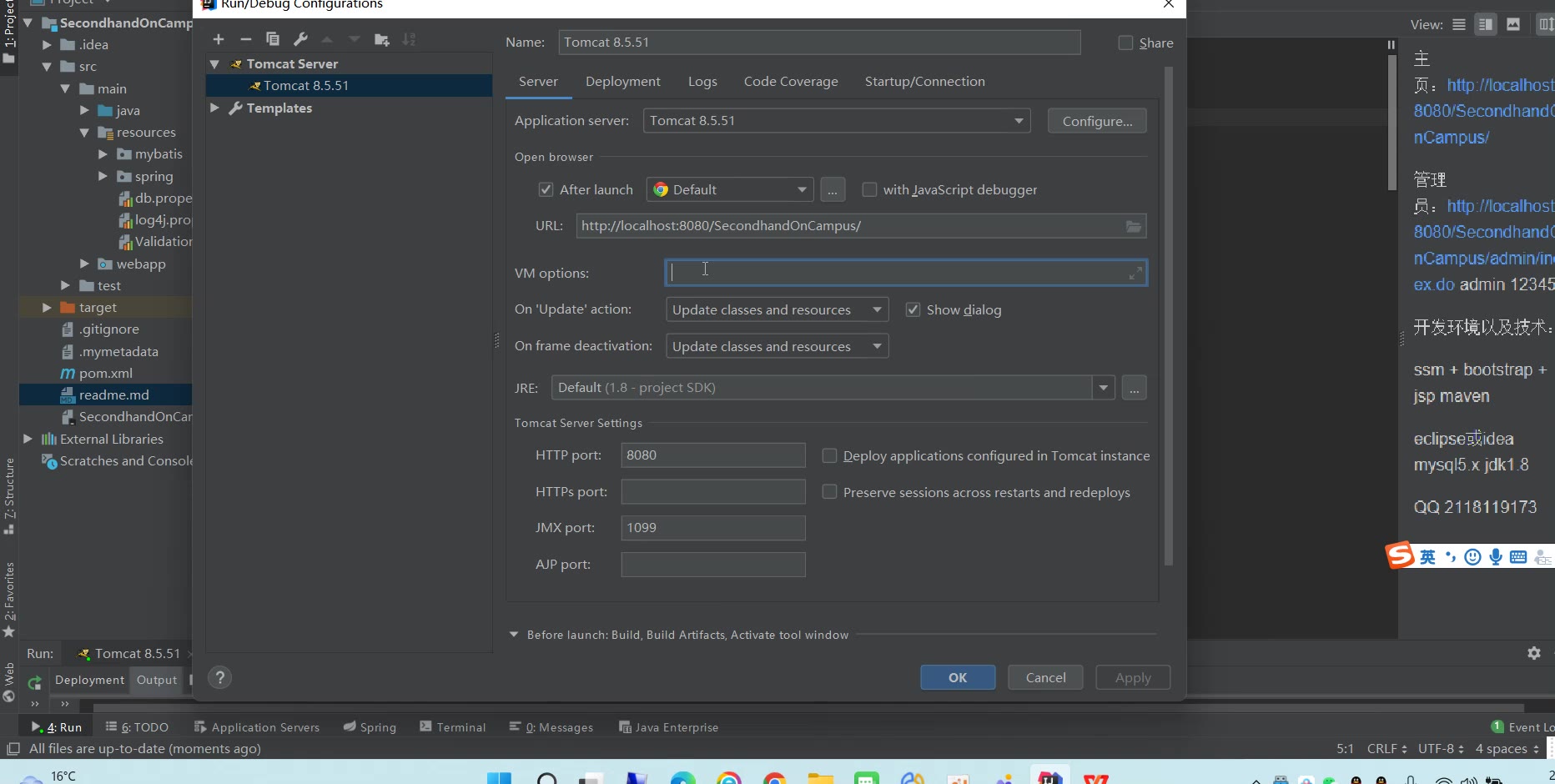Click the browse folder icon in URL field
This screenshot has height=784, width=1555.
[1133, 226]
